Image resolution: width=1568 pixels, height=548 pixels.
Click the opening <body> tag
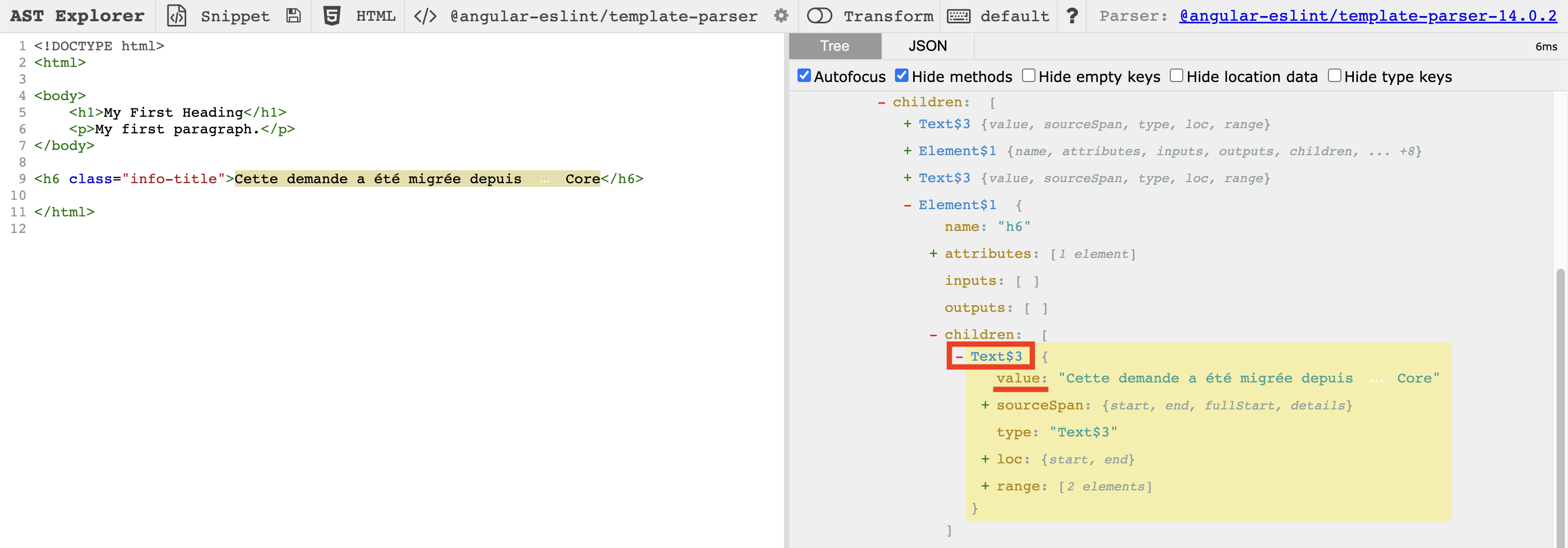point(60,95)
